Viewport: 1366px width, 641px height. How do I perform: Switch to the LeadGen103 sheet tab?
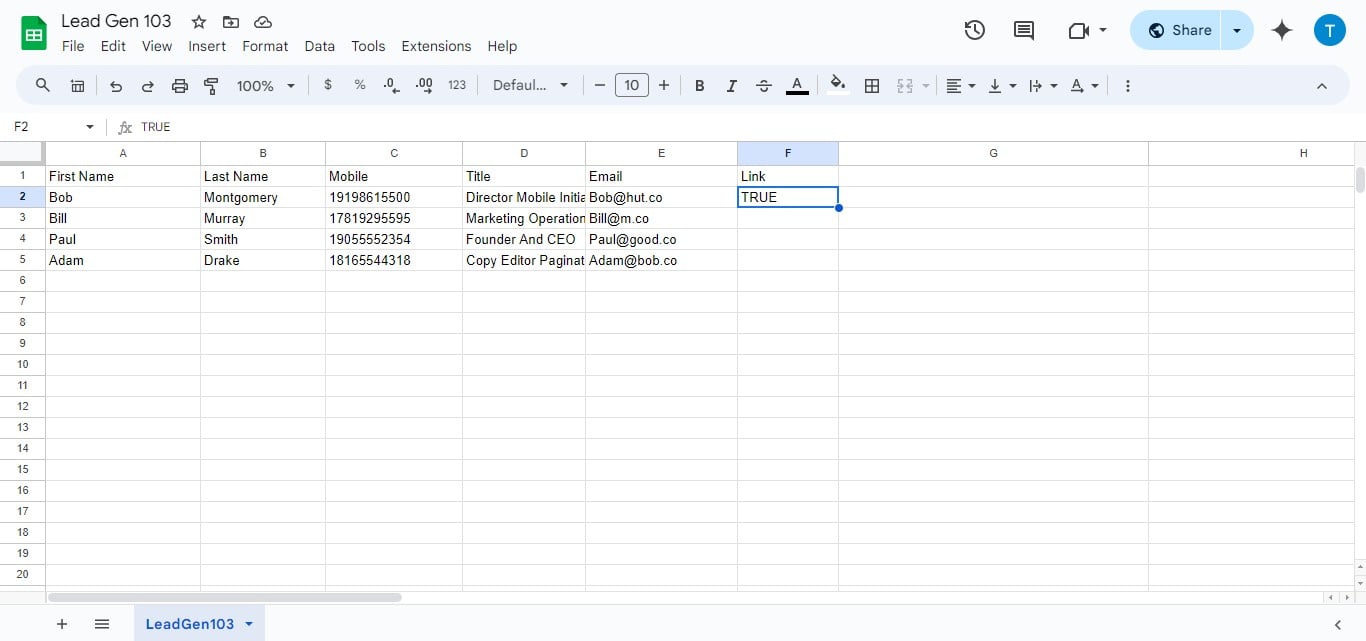pos(190,623)
